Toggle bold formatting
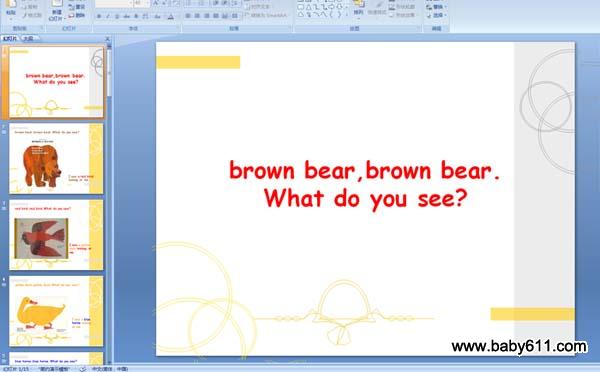Viewport: 600px width, 372px height. [99, 16]
